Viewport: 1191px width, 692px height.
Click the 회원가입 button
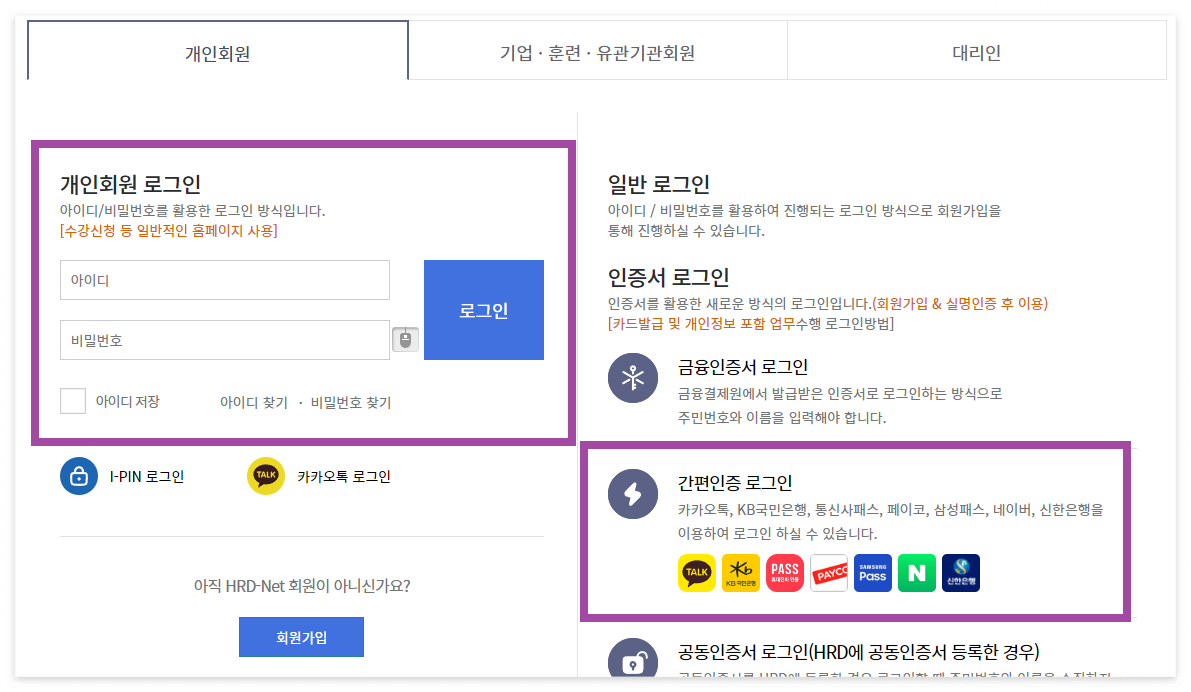click(x=301, y=637)
